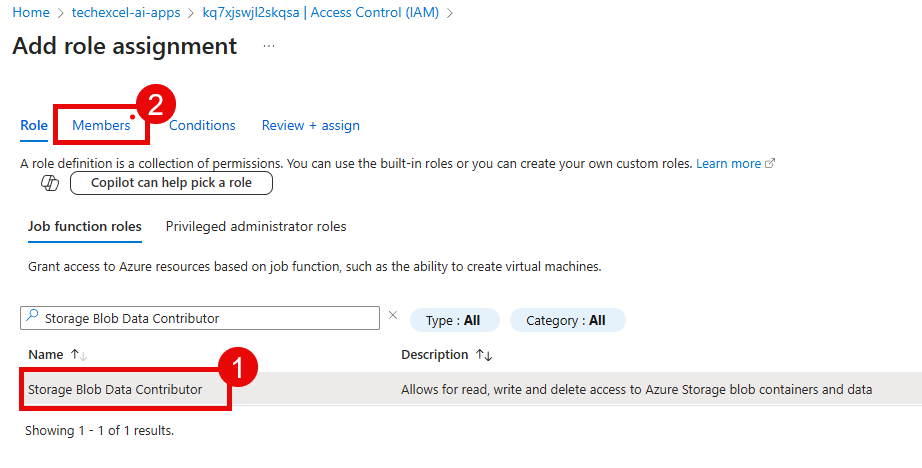Switch to the Role tab
922x468 pixels.
34,125
